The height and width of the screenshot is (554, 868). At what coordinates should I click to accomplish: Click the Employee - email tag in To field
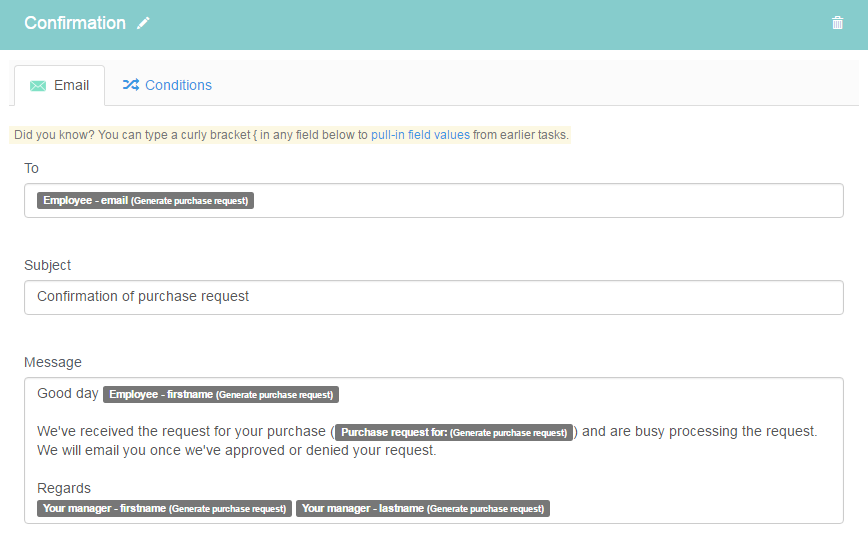[x=146, y=200]
